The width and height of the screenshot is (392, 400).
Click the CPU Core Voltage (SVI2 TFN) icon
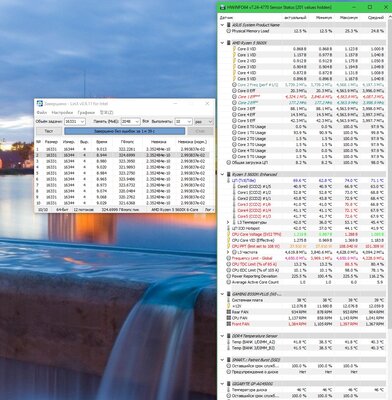coord(228,234)
